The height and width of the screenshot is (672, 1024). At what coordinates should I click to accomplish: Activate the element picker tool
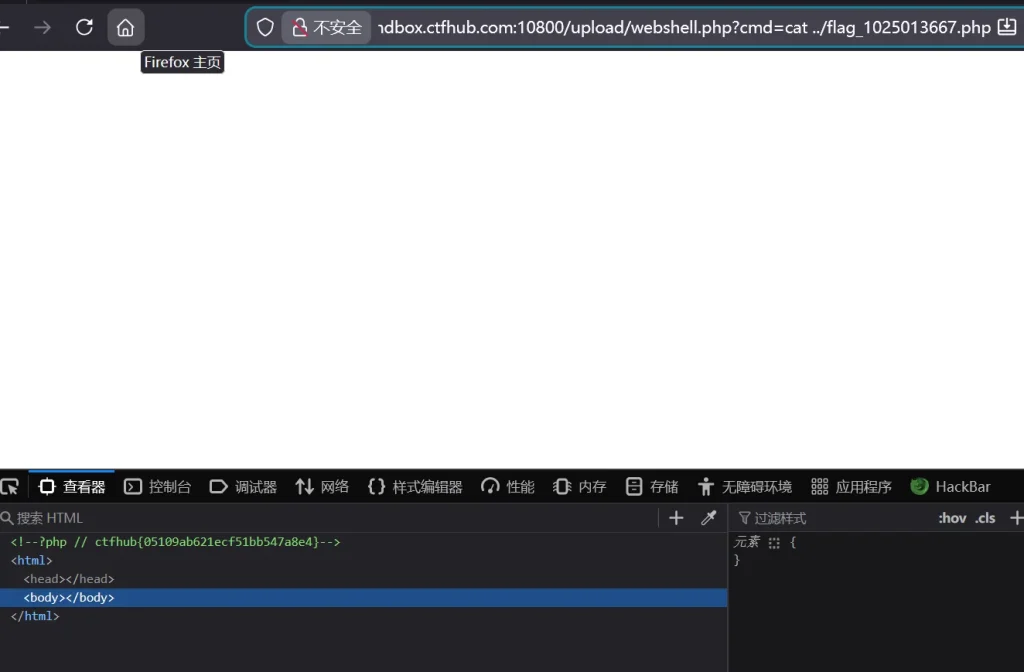tap(10, 487)
